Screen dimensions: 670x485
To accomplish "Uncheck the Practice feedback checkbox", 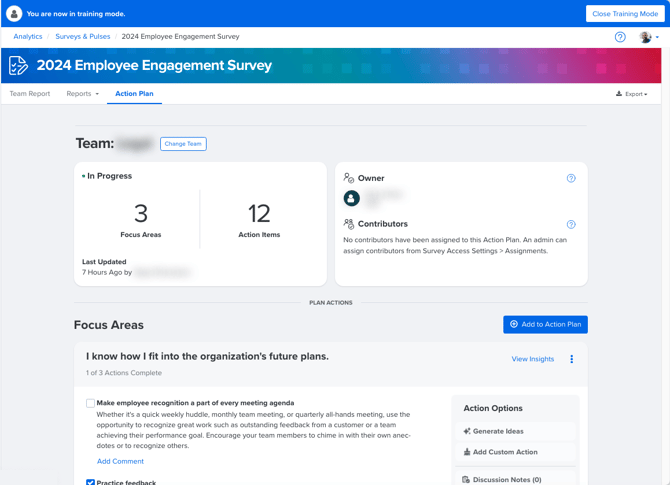I will (x=90, y=481).
